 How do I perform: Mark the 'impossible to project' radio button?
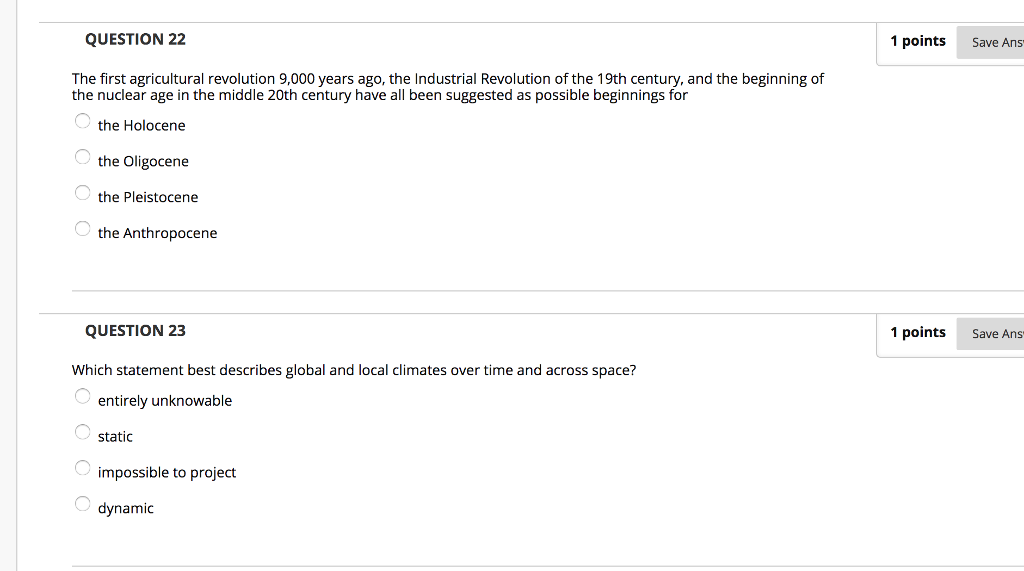(x=82, y=468)
